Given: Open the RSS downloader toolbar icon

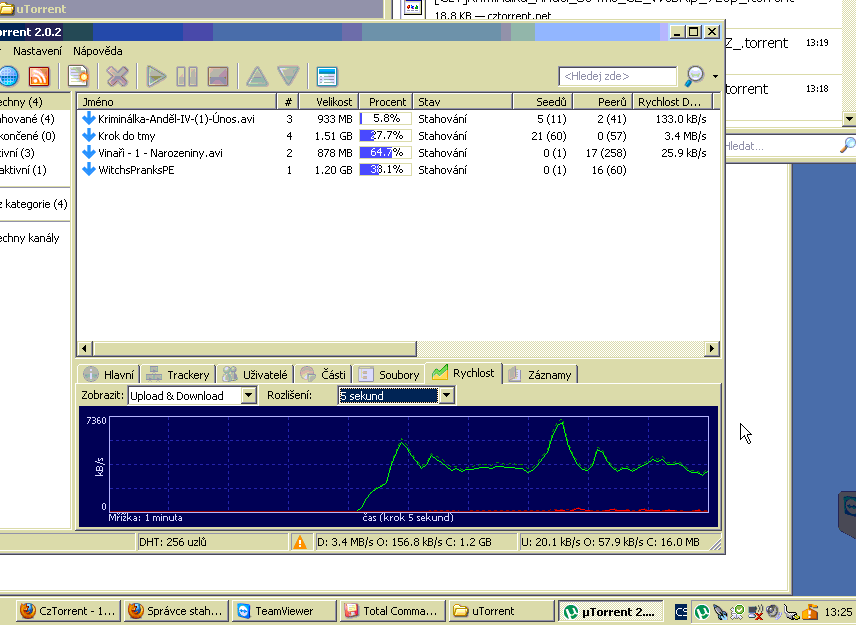Looking at the screenshot, I should 39,76.
